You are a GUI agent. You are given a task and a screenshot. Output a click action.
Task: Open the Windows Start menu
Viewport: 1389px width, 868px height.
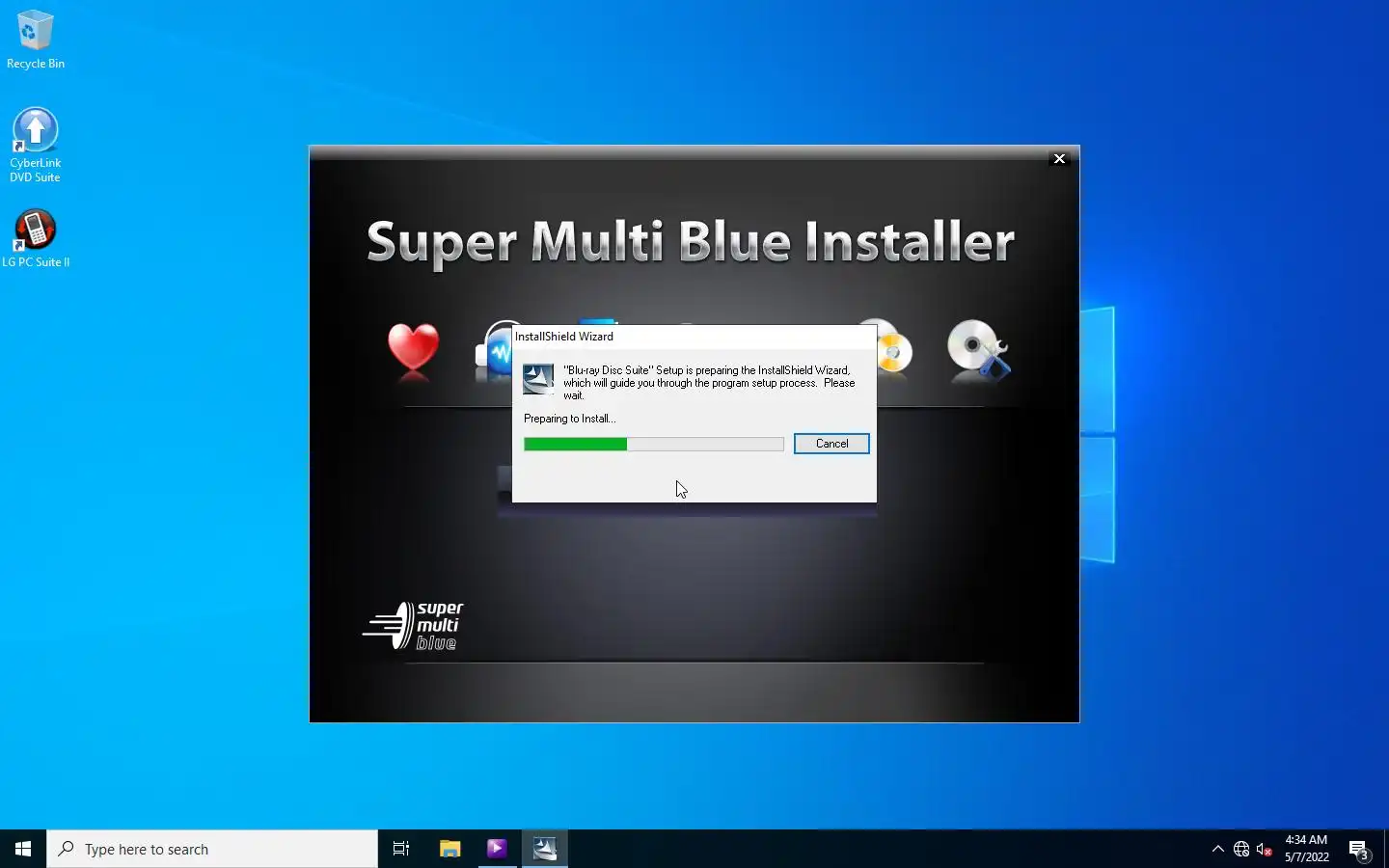click(x=23, y=849)
